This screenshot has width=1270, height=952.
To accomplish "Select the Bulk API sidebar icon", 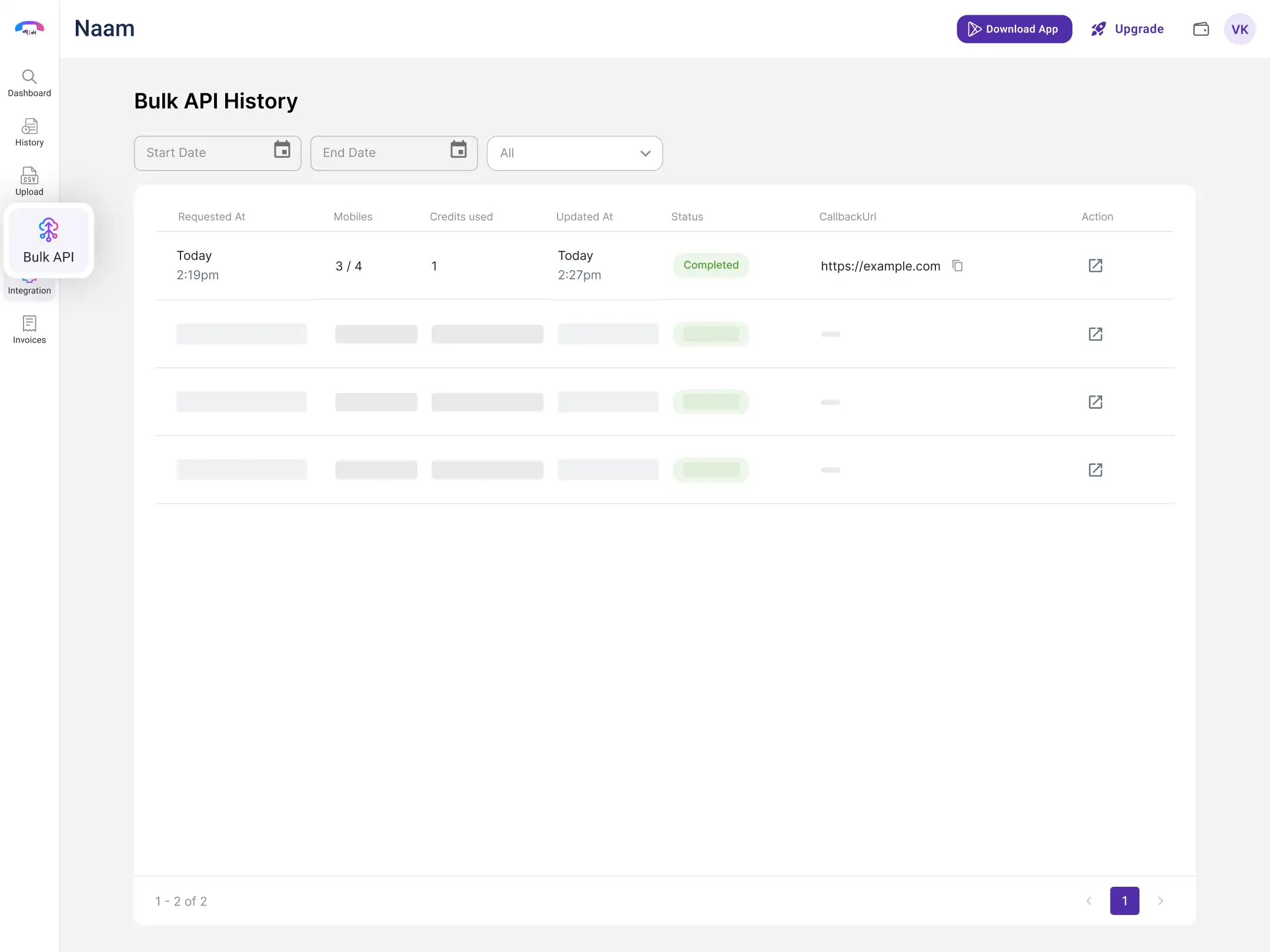I will coord(49,241).
